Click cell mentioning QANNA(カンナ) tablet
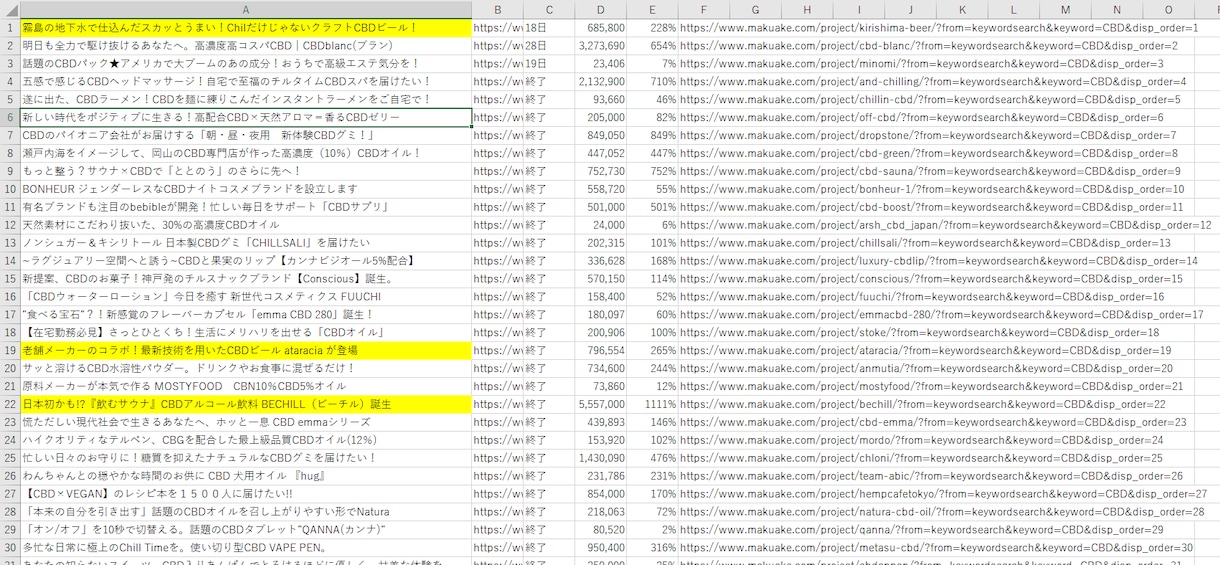Viewport: 1220px width, 565px height. click(246, 530)
